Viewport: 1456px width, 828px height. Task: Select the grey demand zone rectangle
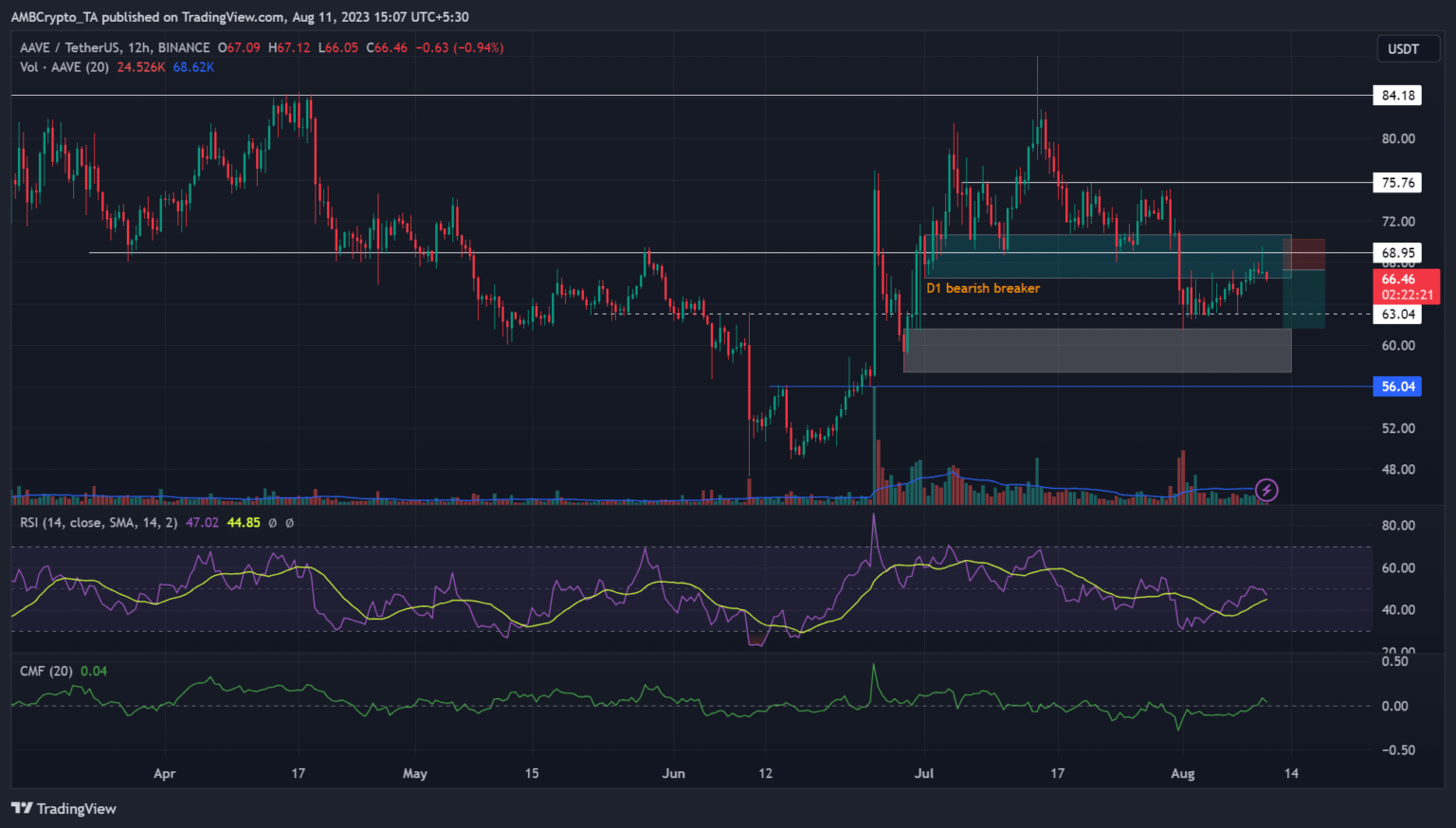pyautogui.click(x=1096, y=351)
